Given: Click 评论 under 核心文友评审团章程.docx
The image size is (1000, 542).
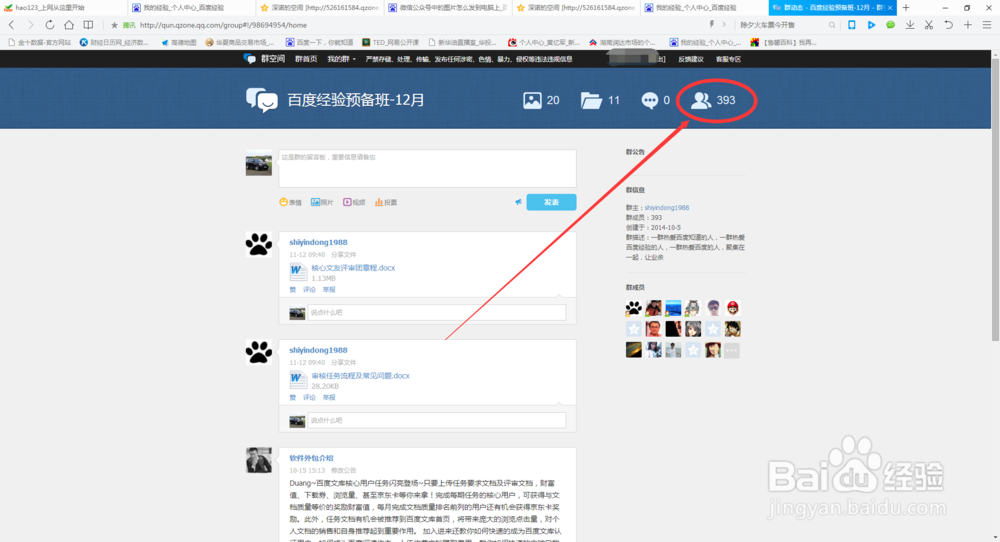Looking at the screenshot, I should [x=309, y=289].
